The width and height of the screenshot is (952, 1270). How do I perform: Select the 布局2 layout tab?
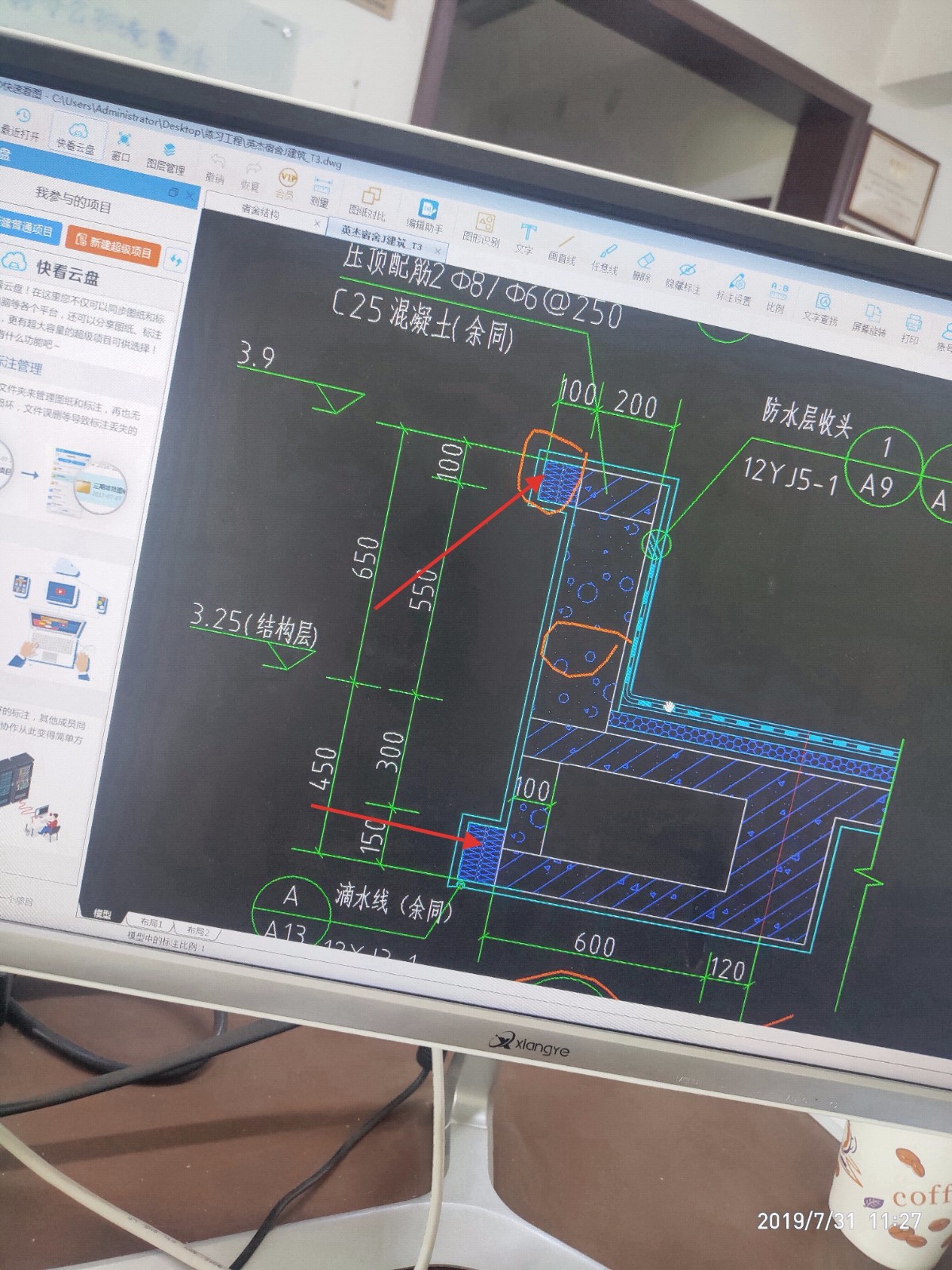coord(198,929)
